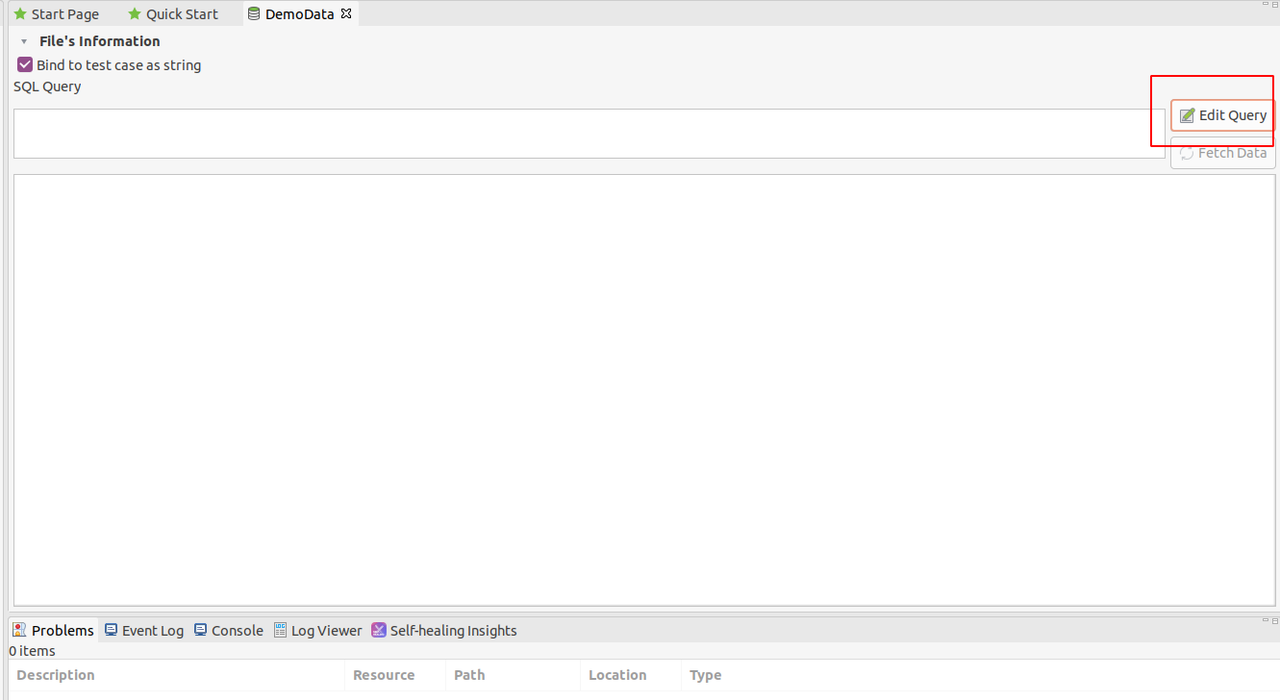The height and width of the screenshot is (700, 1280).
Task: Switch to the Start Page tab
Action: 56,14
